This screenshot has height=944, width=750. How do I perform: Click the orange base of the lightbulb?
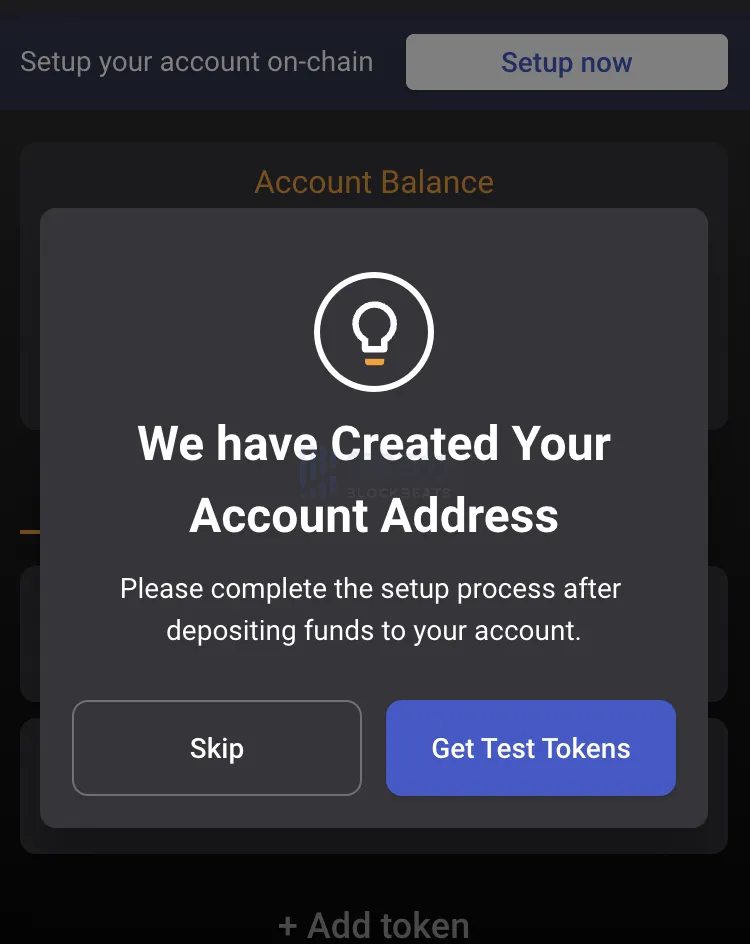coord(374,360)
